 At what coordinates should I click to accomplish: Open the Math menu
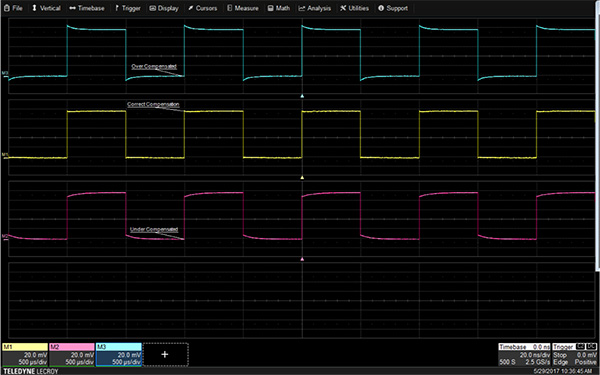click(279, 8)
